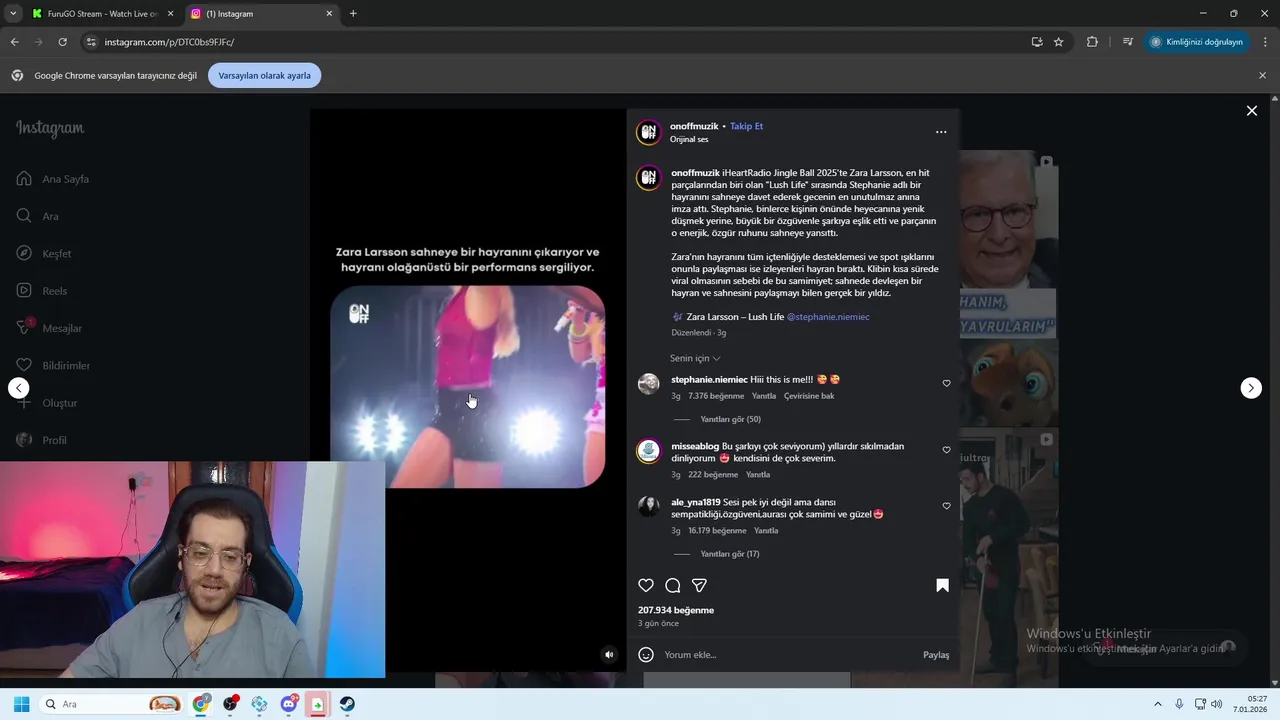1280x720 pixels.
Task: Go back in browser history
Action: (x=14, y=42)
